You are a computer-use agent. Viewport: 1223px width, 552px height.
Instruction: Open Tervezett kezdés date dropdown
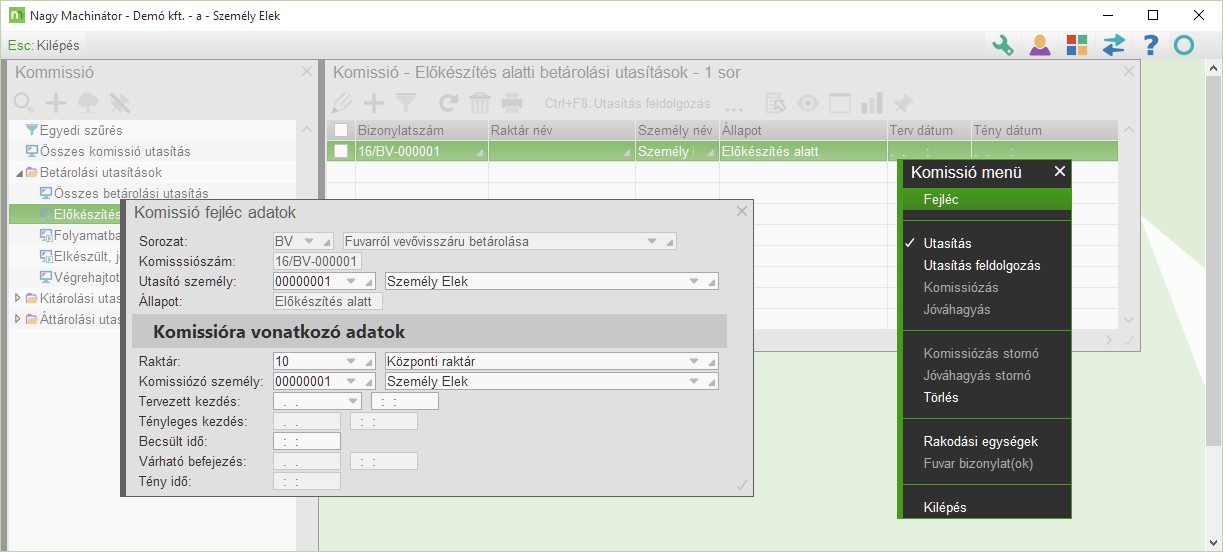point(352,401)
